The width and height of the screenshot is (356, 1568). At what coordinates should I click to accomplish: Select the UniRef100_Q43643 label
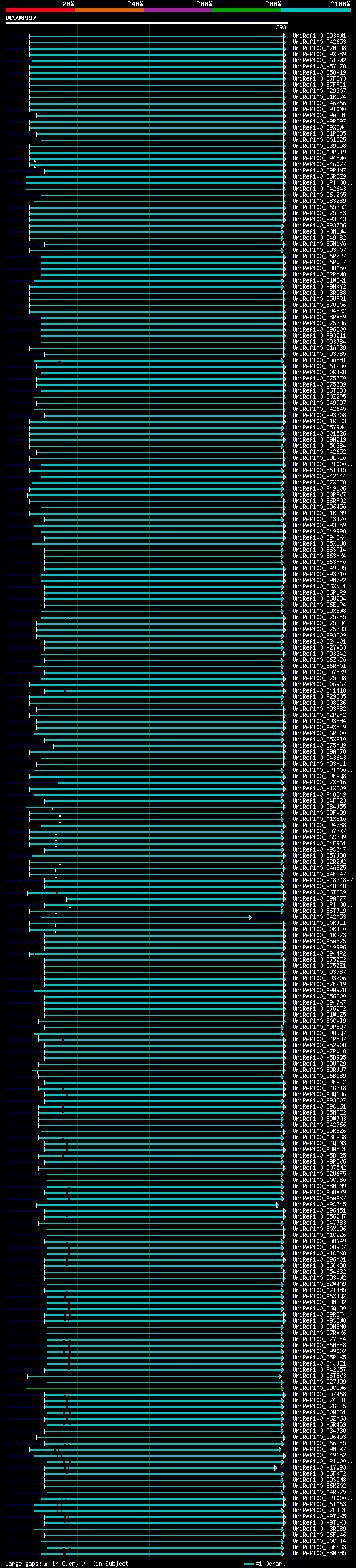pyautogui.click(x=319, y=759)
